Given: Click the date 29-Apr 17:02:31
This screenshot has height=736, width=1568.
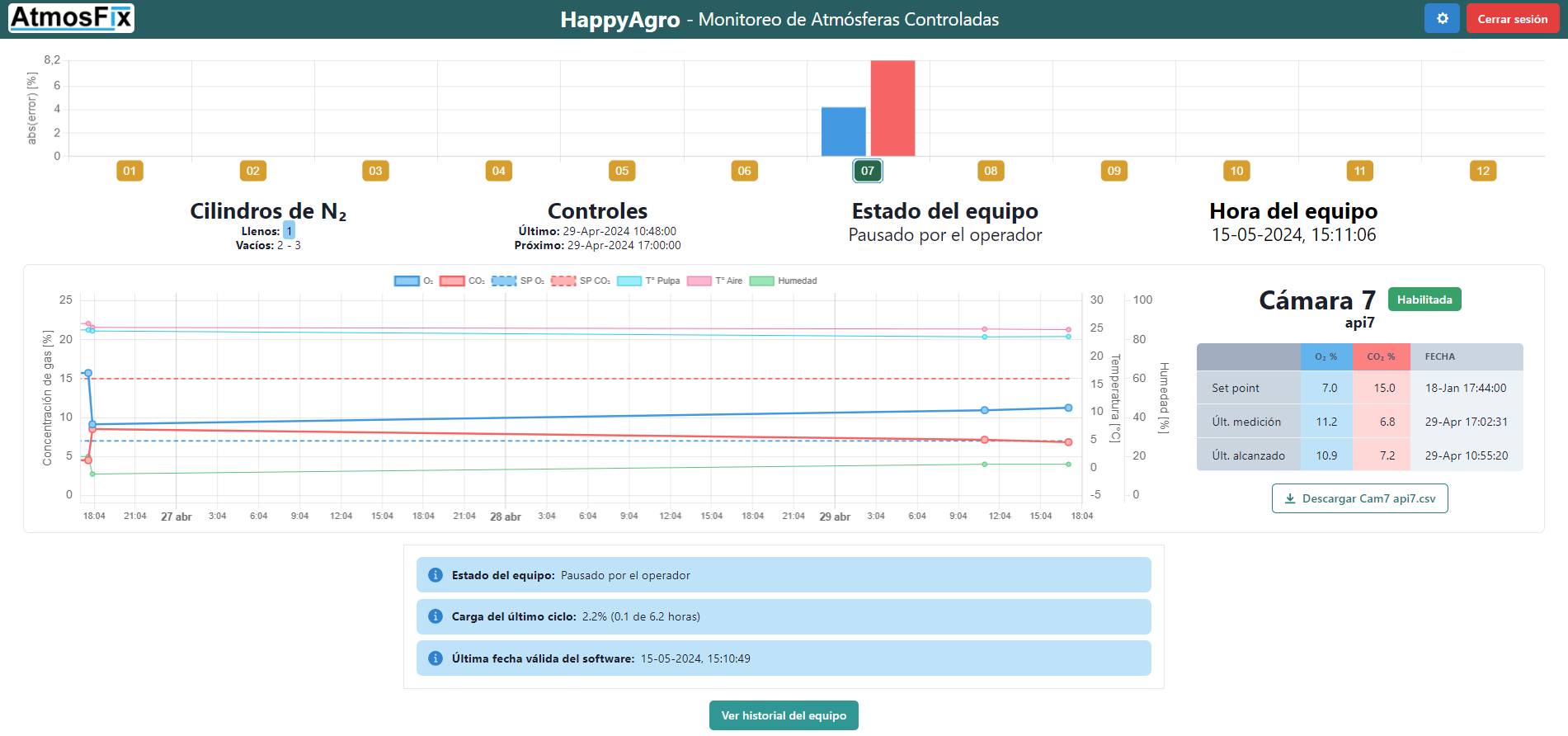Looking at the screenshot, I should pos(1466,422).
